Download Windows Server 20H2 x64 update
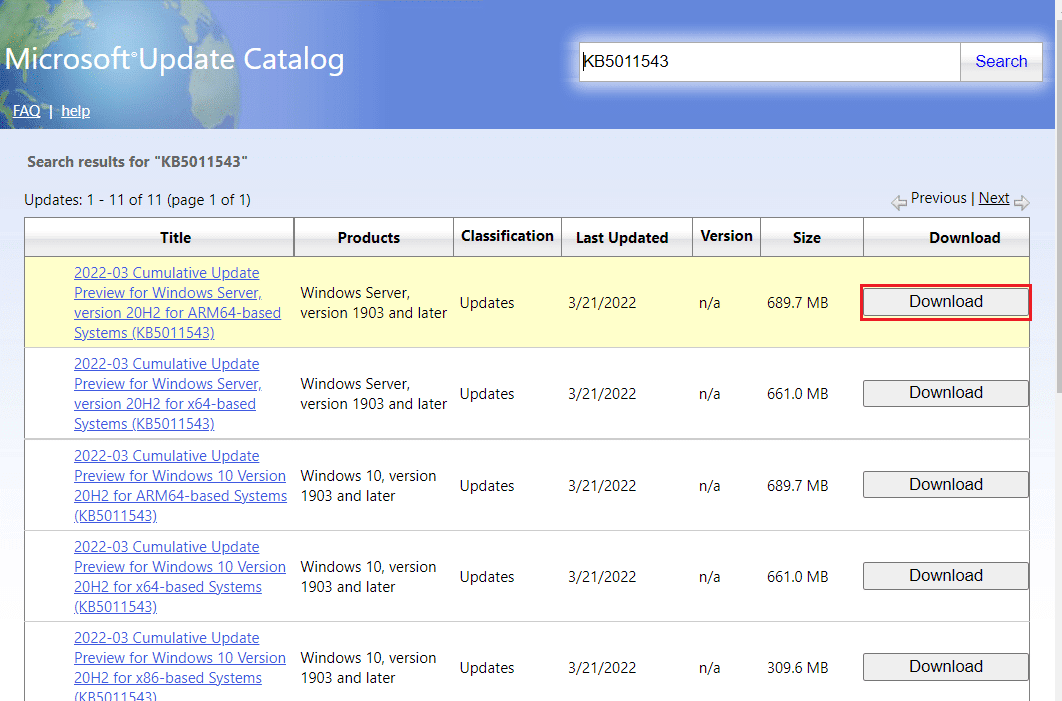The height and width of the screenshot is (701, 1062). 946,393
